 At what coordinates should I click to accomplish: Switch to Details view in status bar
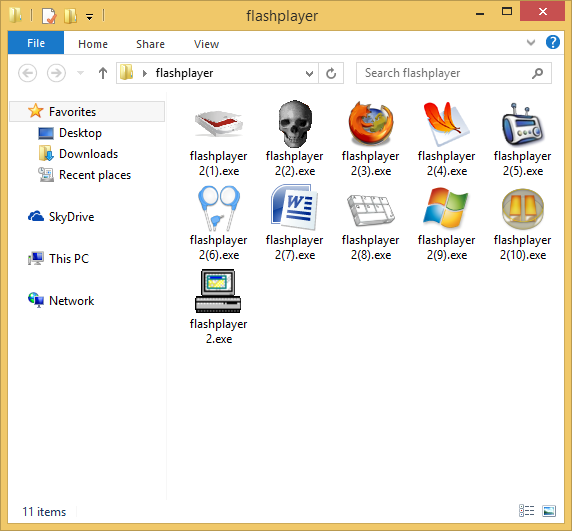526,511
